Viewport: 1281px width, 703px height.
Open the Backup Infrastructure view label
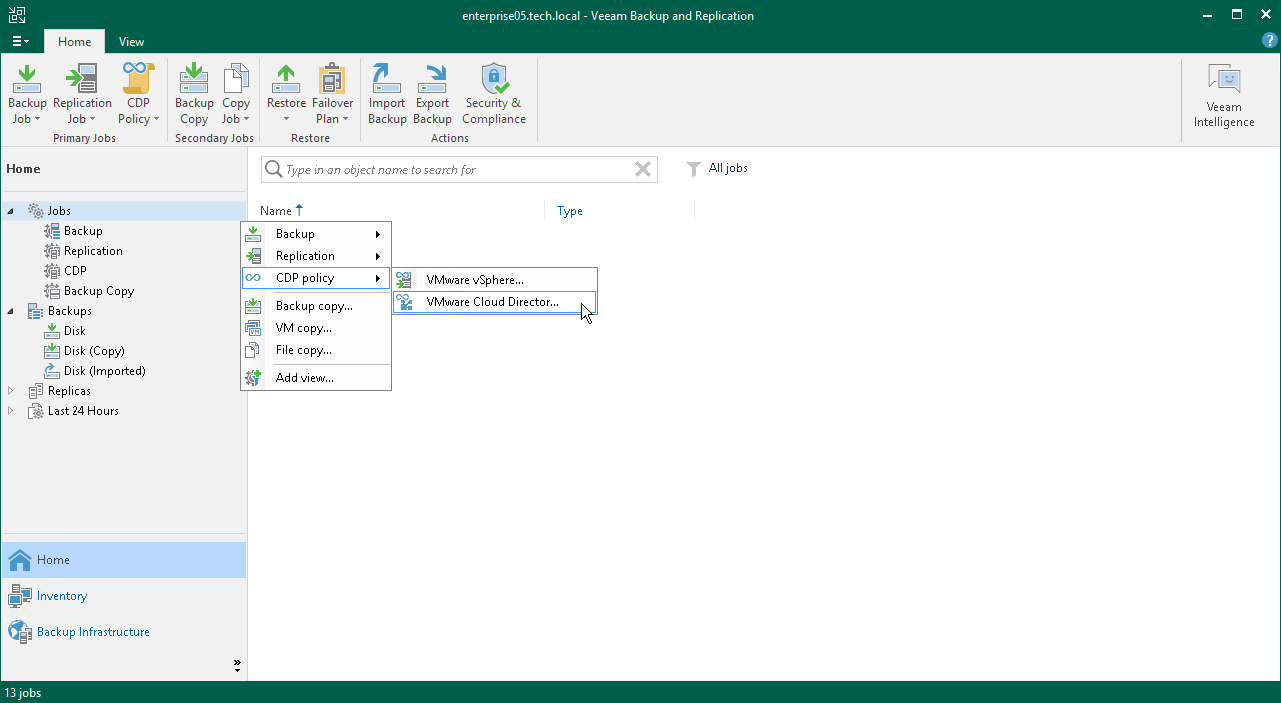tap(93, 632)
